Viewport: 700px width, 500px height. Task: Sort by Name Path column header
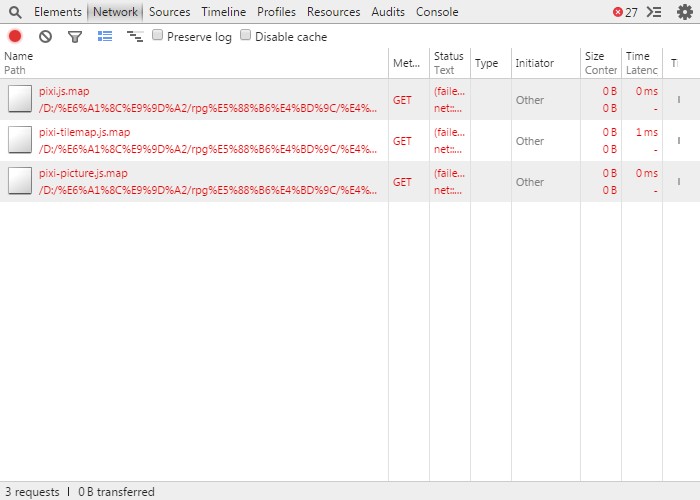click(x=194, y=63)
